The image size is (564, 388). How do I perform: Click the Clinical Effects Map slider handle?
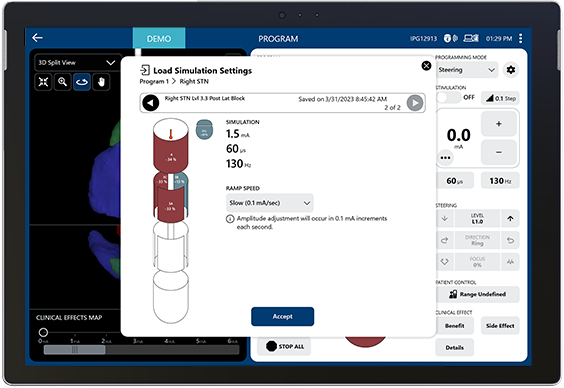click(x=44, y=332)
